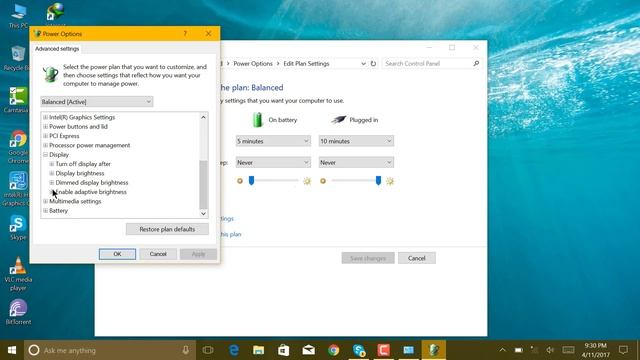640x360 pixels.
Task: Expand the Battery node
Action: tap(45, 211)
